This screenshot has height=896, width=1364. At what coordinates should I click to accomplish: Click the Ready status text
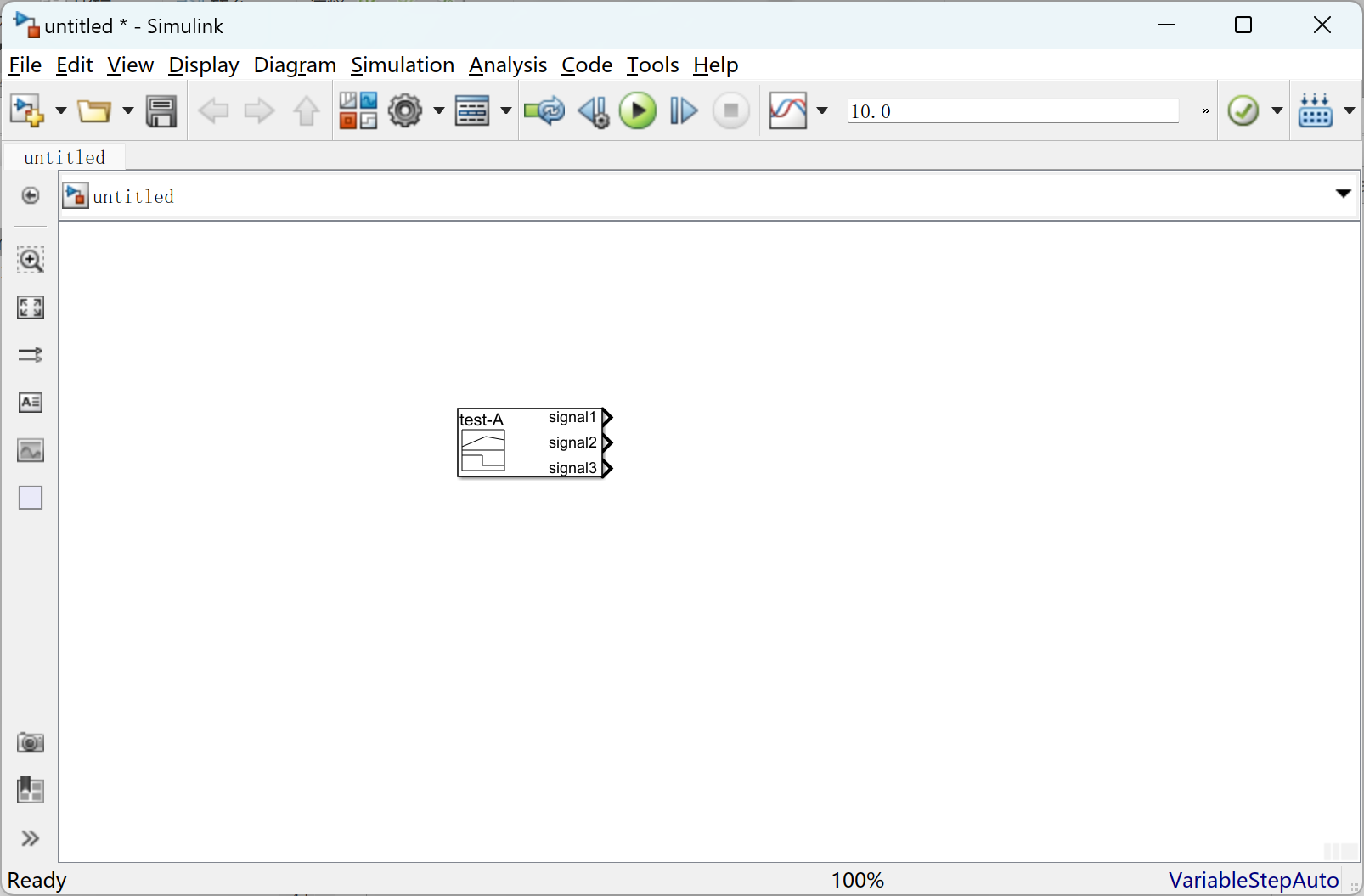point(37,881)
